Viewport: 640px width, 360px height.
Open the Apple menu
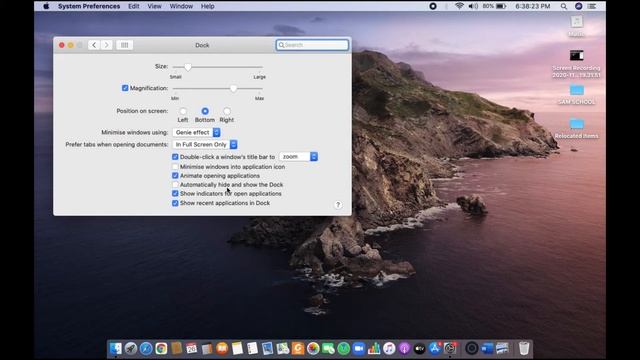pyautogui.click(x=46, y=6)
